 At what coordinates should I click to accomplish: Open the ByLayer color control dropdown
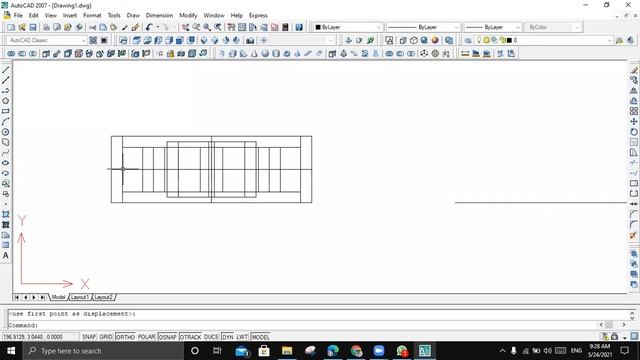(x=348, y=27)
